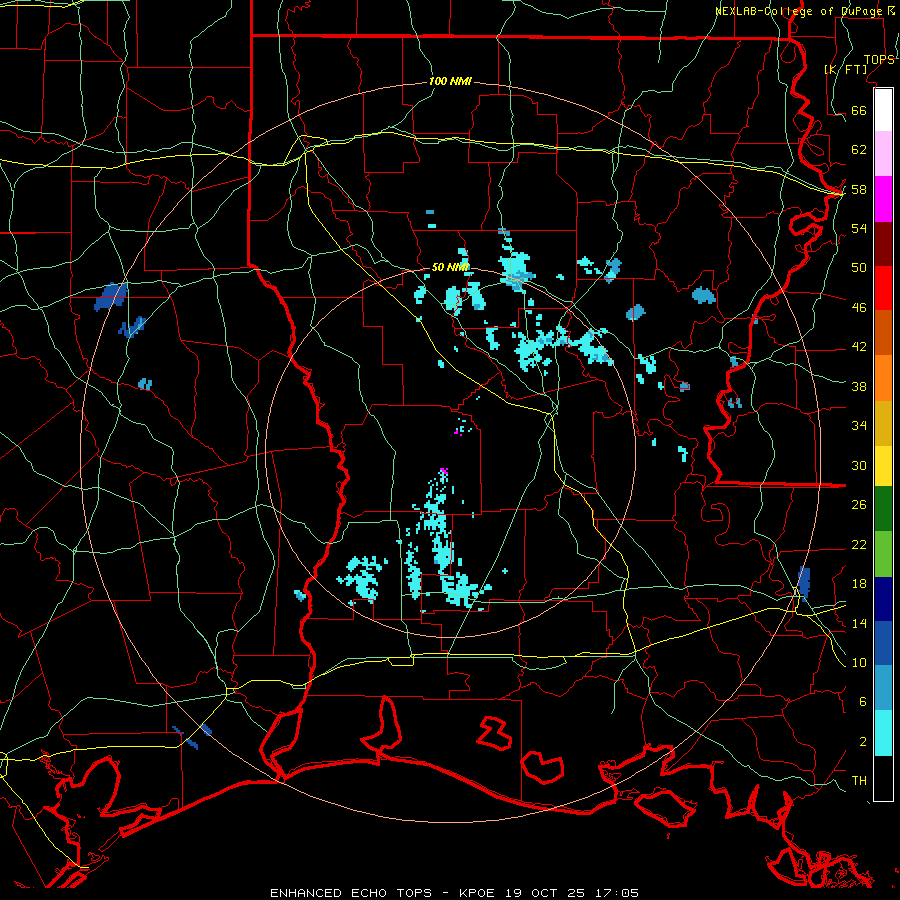Click the dark orange 46 kft swatch
This screenshot has height=900, width=900.
coord(883,333)
